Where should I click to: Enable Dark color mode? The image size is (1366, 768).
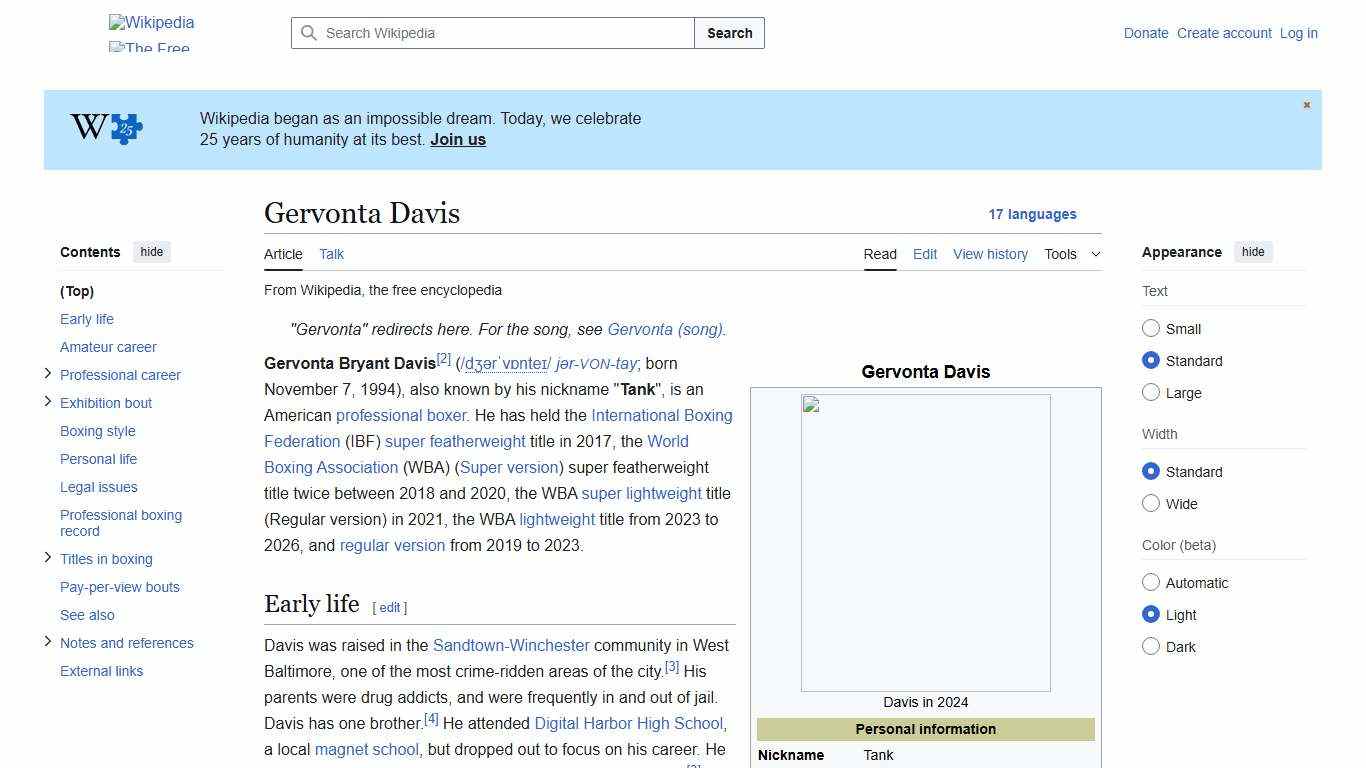tap(1151, 647)
